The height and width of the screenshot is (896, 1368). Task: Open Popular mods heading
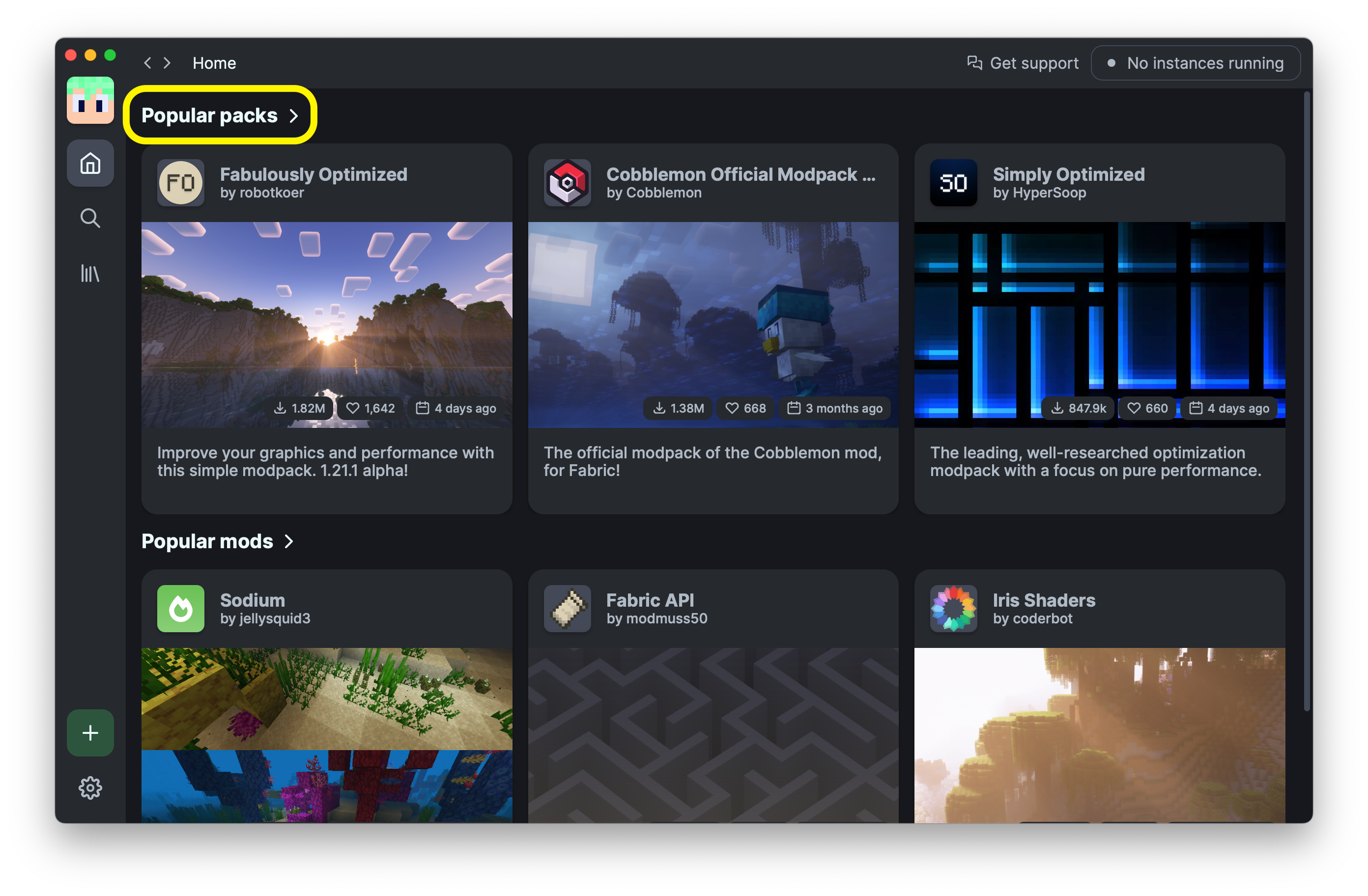(207, 541)
